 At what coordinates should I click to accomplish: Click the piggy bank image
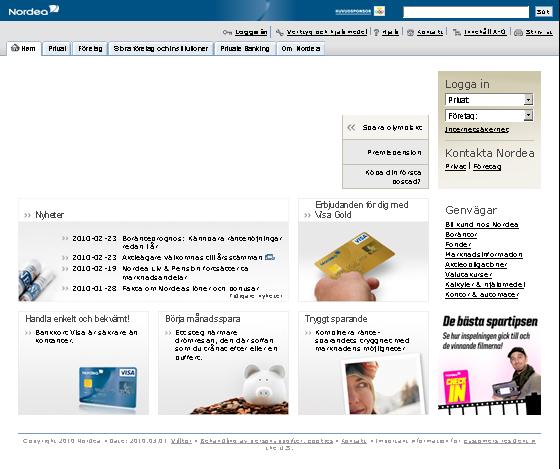[x=265, y=384]
